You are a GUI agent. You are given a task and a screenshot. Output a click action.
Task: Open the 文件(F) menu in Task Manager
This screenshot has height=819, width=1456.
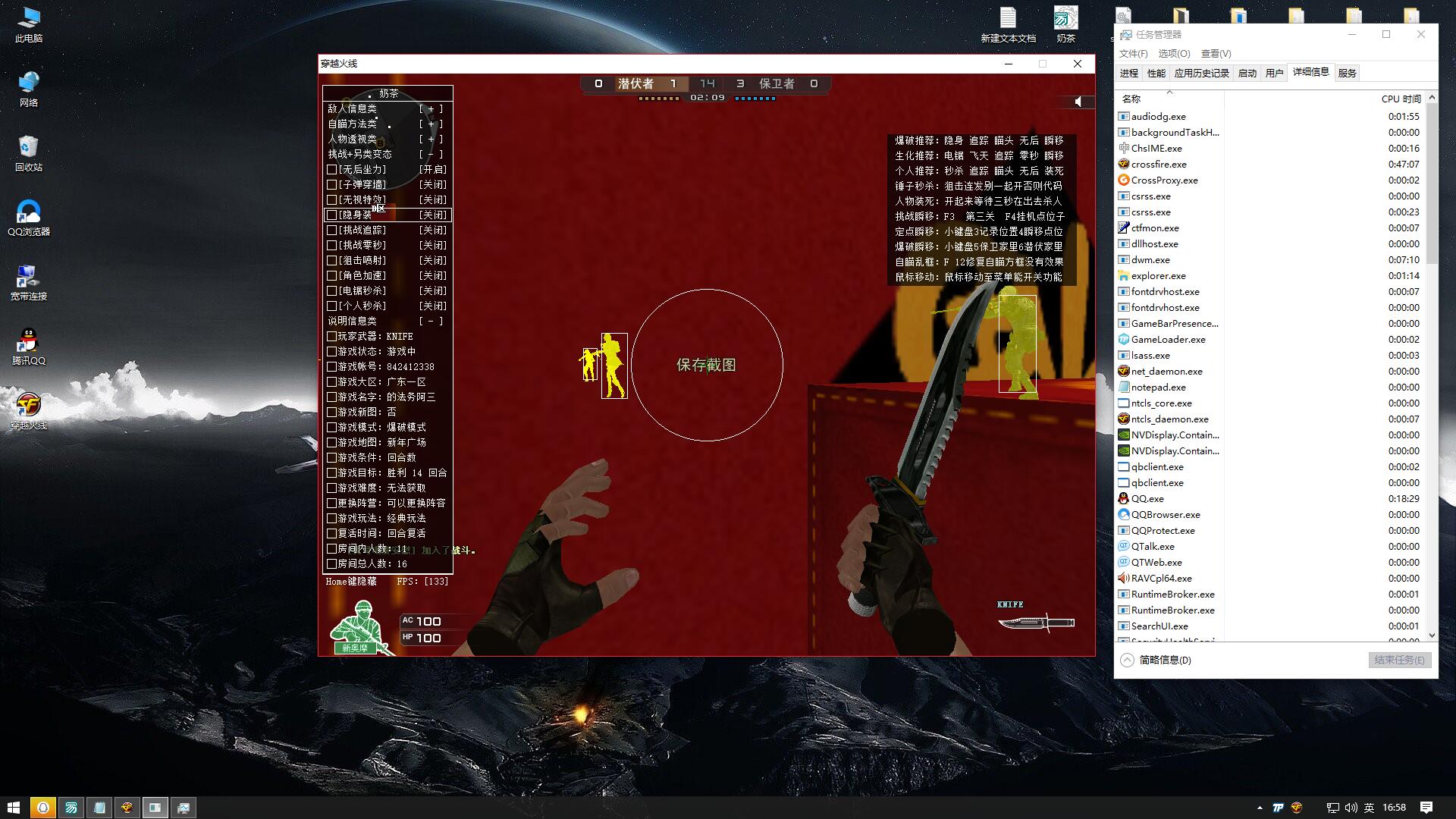[1133, 53]
